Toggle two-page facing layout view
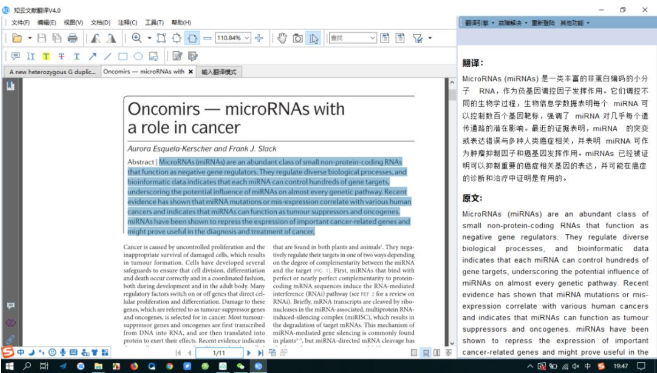The width and height of the screenshot is (657, 373). click(437, 353)
